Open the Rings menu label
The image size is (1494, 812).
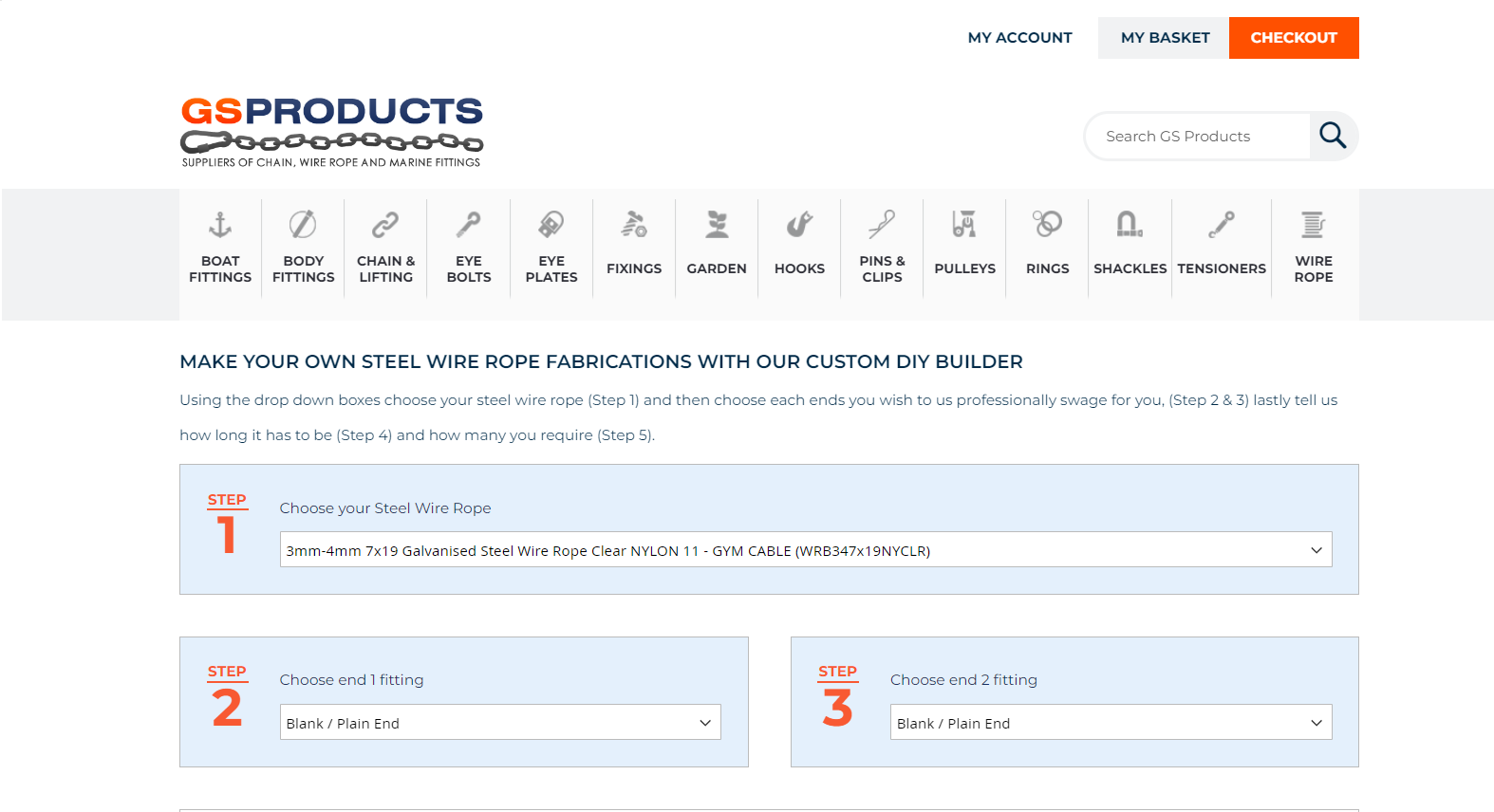[1047, 268]
